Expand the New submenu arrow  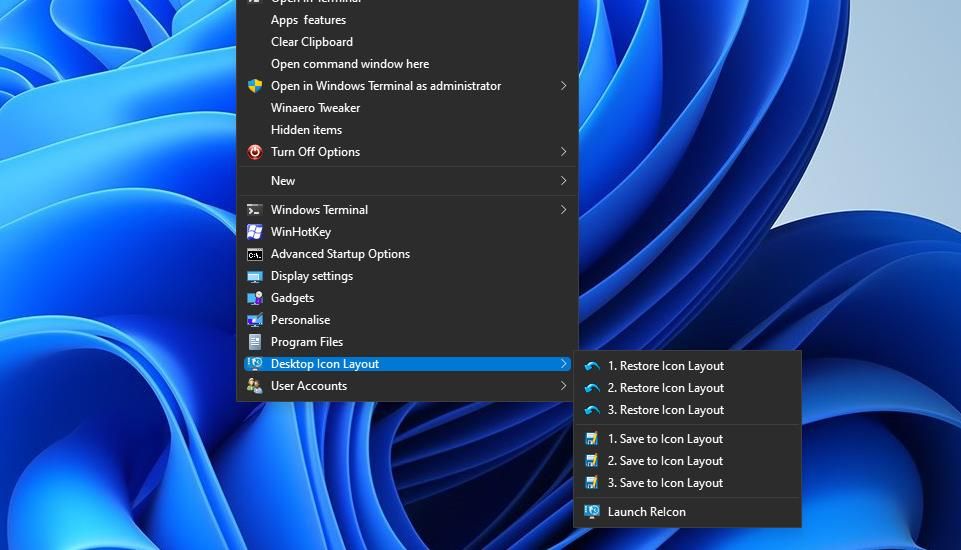point(563,181)
